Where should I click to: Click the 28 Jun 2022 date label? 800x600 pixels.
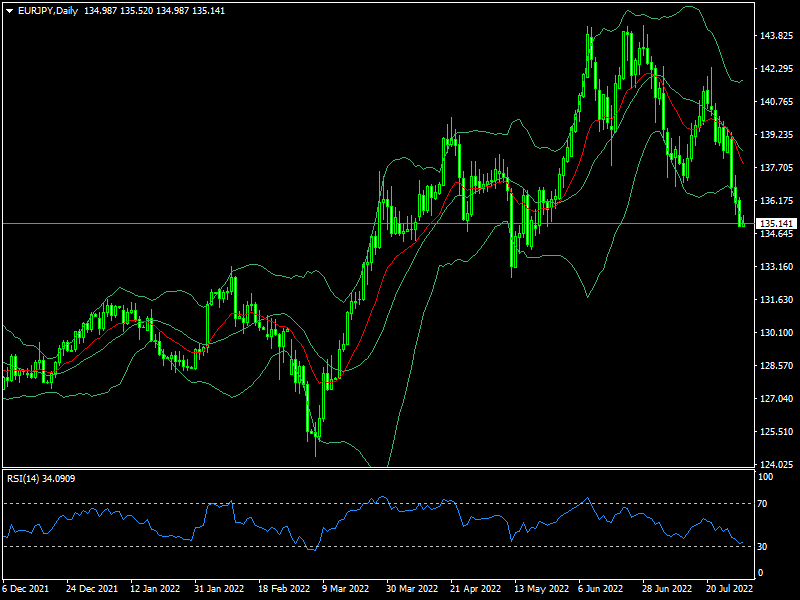[667, 589]
